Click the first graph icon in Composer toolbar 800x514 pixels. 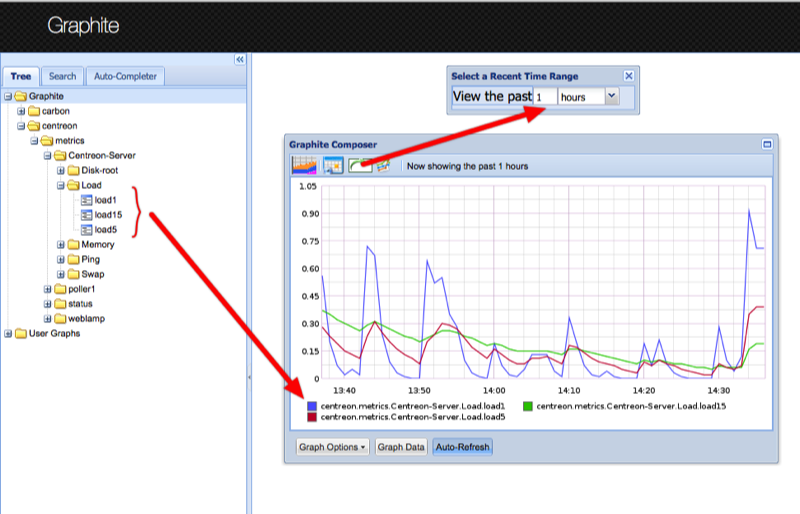click(x=304, y=165)
